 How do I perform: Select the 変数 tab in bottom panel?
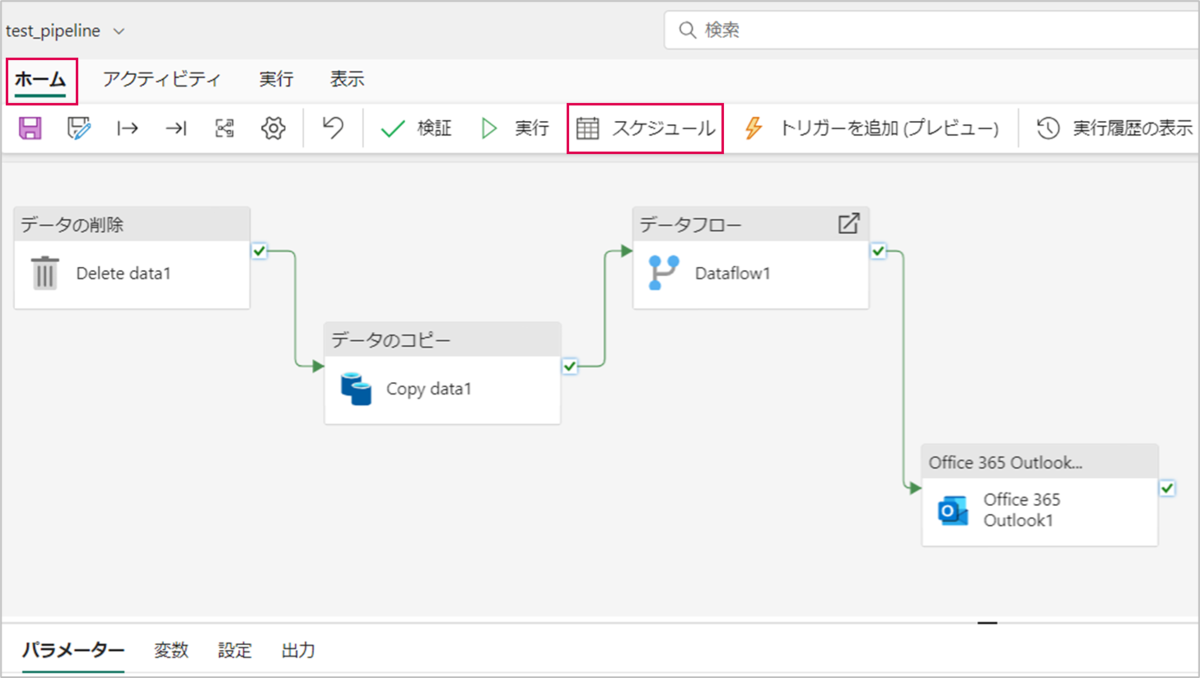click(x=171, y=651)
